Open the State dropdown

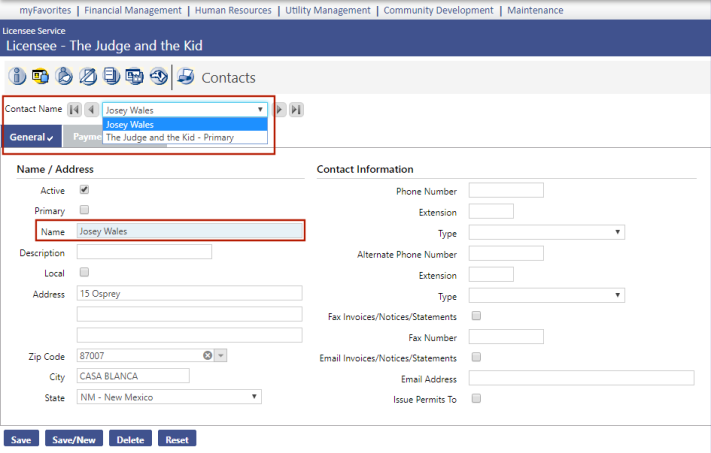pyautogui.click(x=168, y=397)
